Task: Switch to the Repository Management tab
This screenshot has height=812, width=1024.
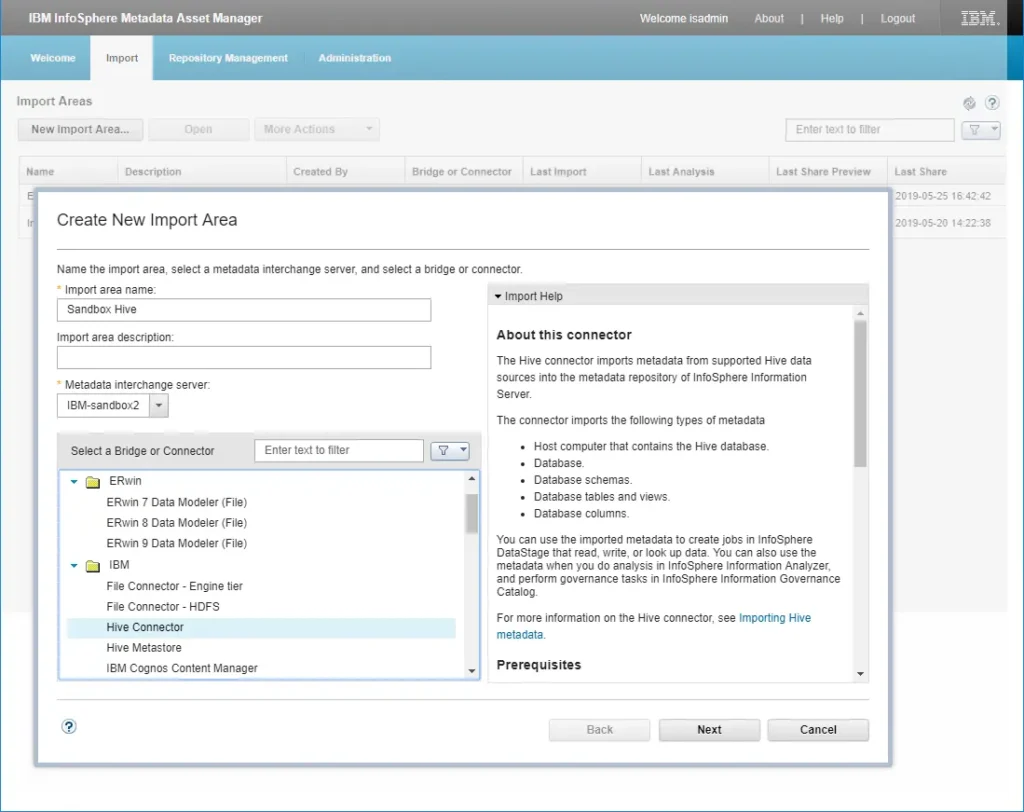Action: (x=228, y=58)
